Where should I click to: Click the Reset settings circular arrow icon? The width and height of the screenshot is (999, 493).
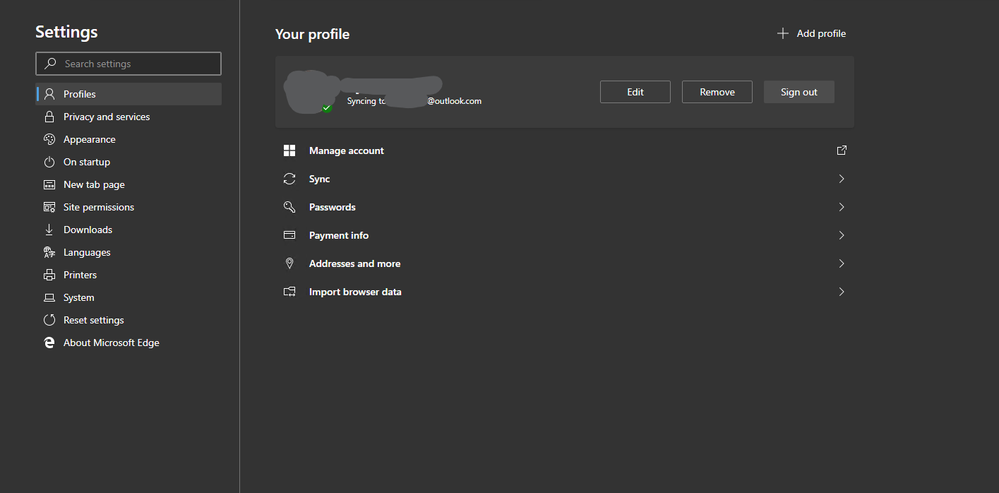[x=49, y=320]
